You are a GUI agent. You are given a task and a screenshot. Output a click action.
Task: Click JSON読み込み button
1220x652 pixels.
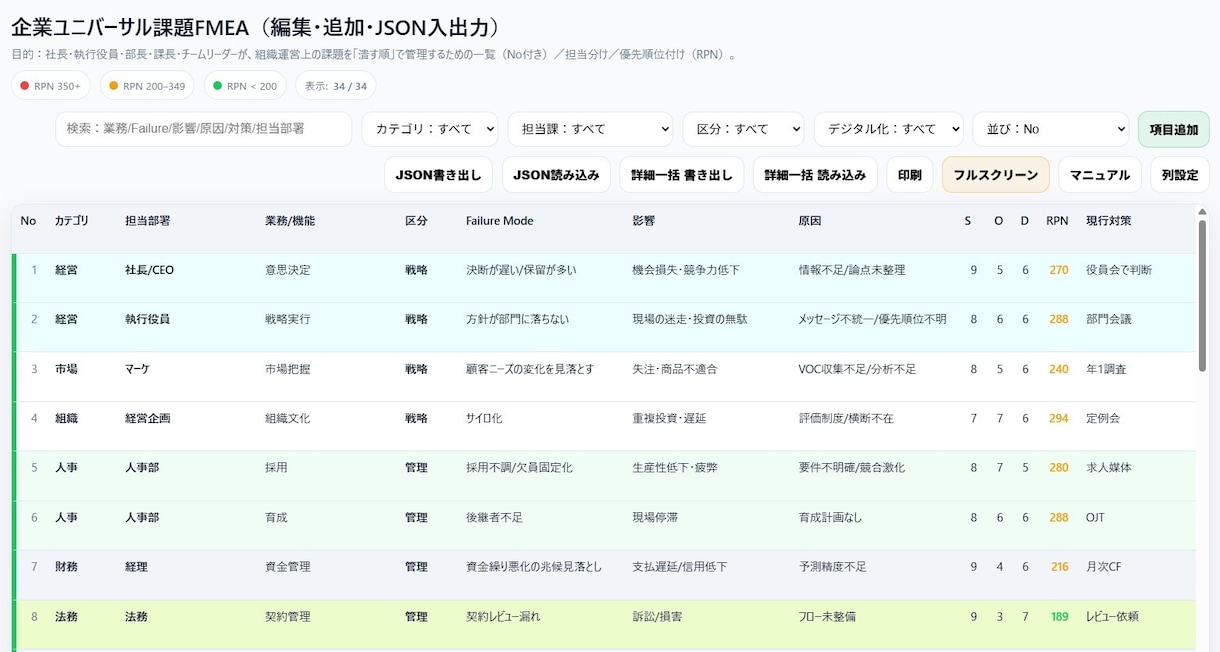point(556,174)
